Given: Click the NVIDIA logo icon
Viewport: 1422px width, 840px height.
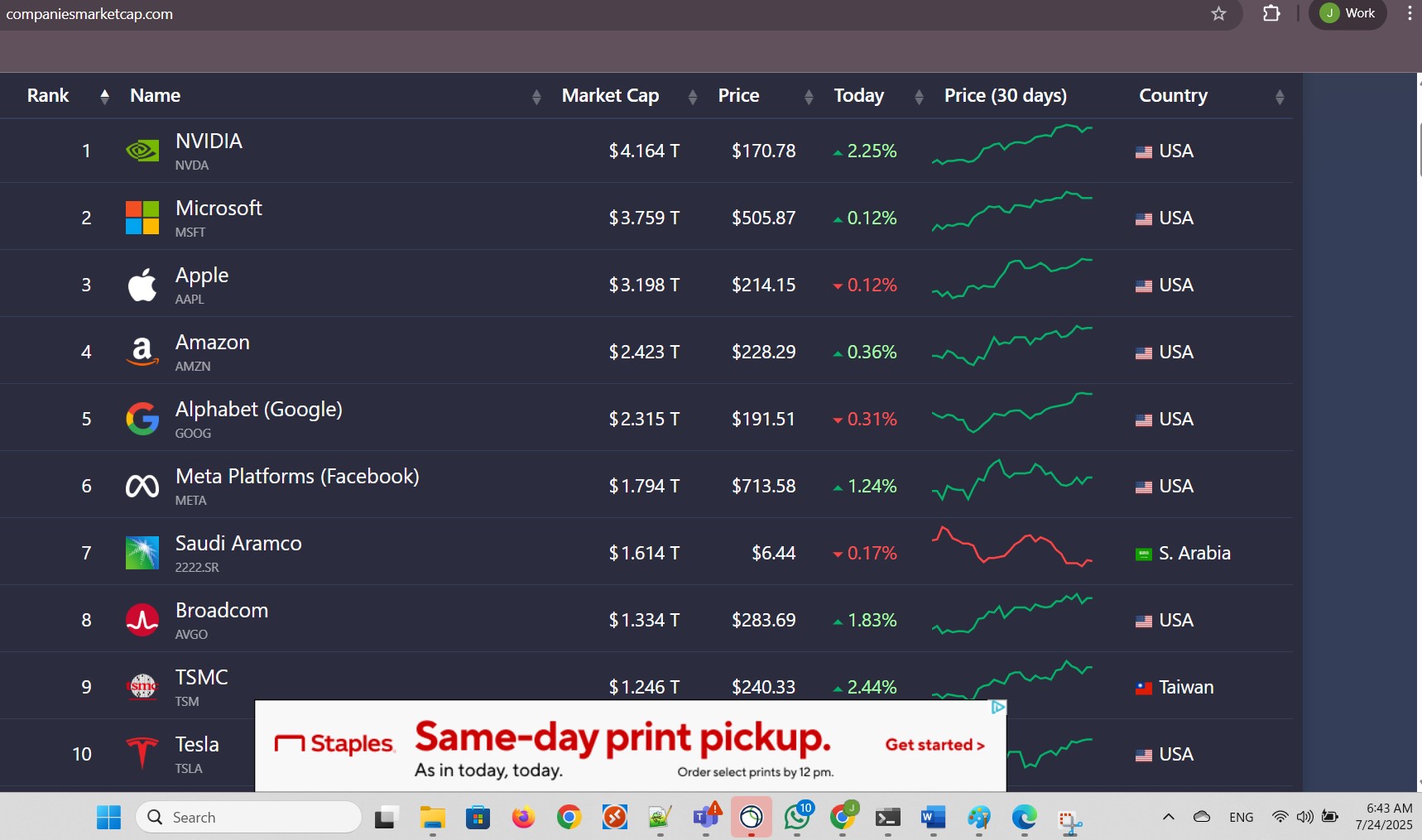Looking at the screenshot, I should coord(142,151).
